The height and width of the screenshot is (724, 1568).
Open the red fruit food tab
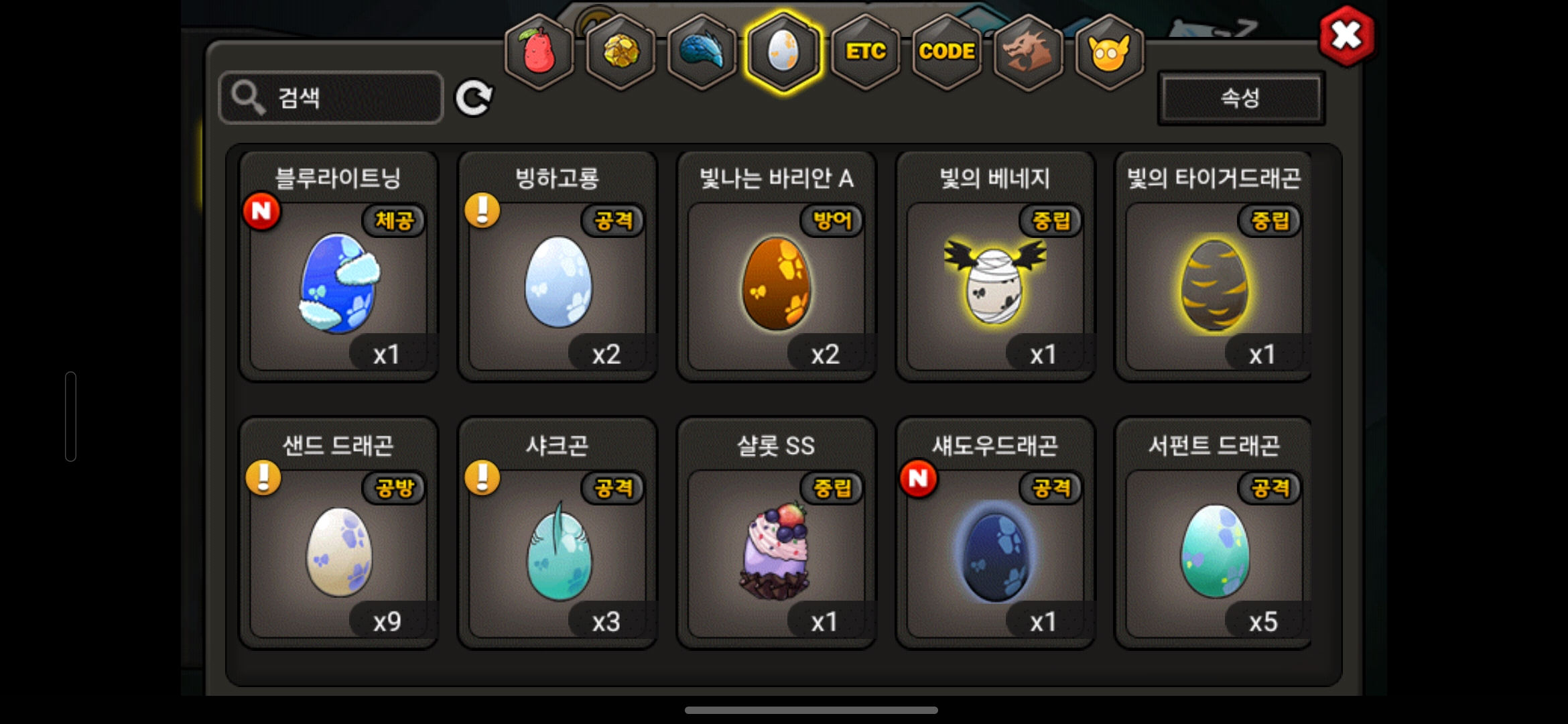coord(539,52)
